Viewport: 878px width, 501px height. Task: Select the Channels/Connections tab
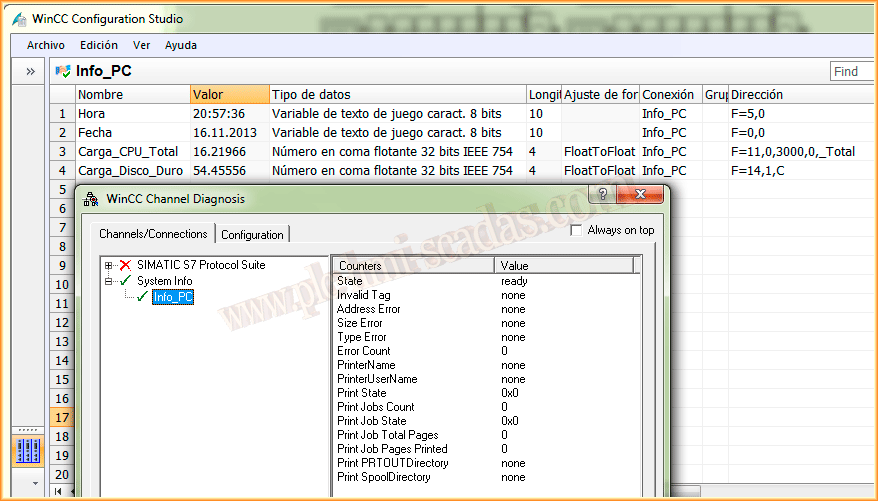pyautogui.click(x=153, y=233)
